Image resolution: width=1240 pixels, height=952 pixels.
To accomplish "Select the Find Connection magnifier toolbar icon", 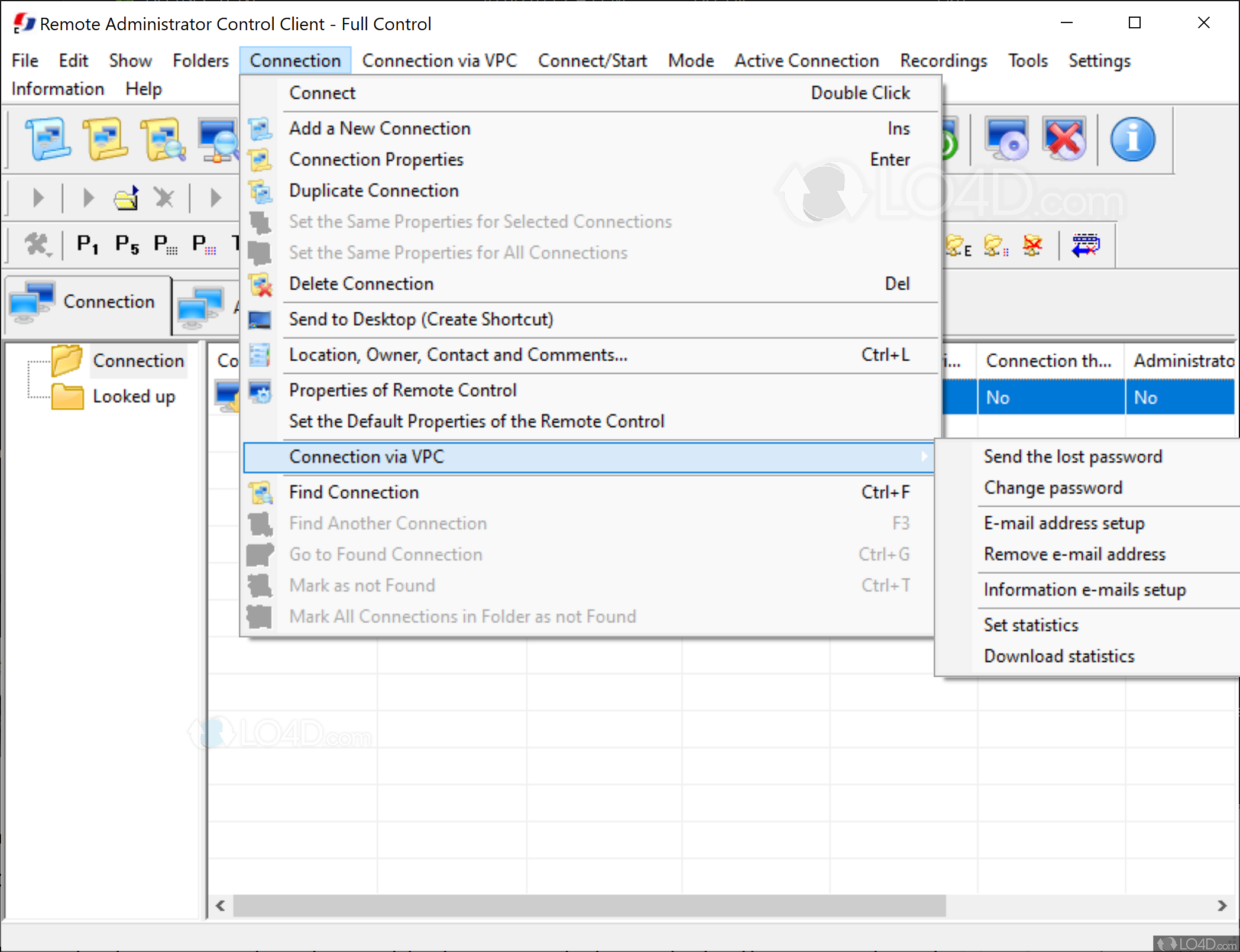I will (x=162, y=139).
